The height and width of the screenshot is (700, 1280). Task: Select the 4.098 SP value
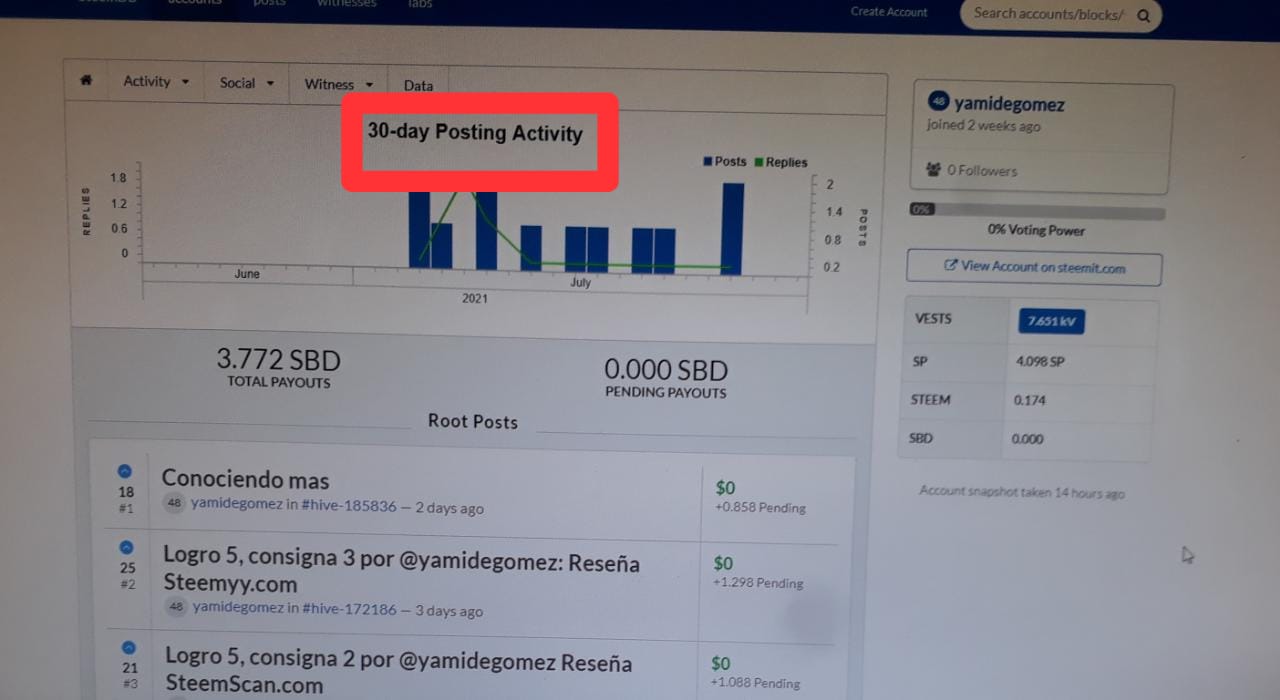(1040, 361)
